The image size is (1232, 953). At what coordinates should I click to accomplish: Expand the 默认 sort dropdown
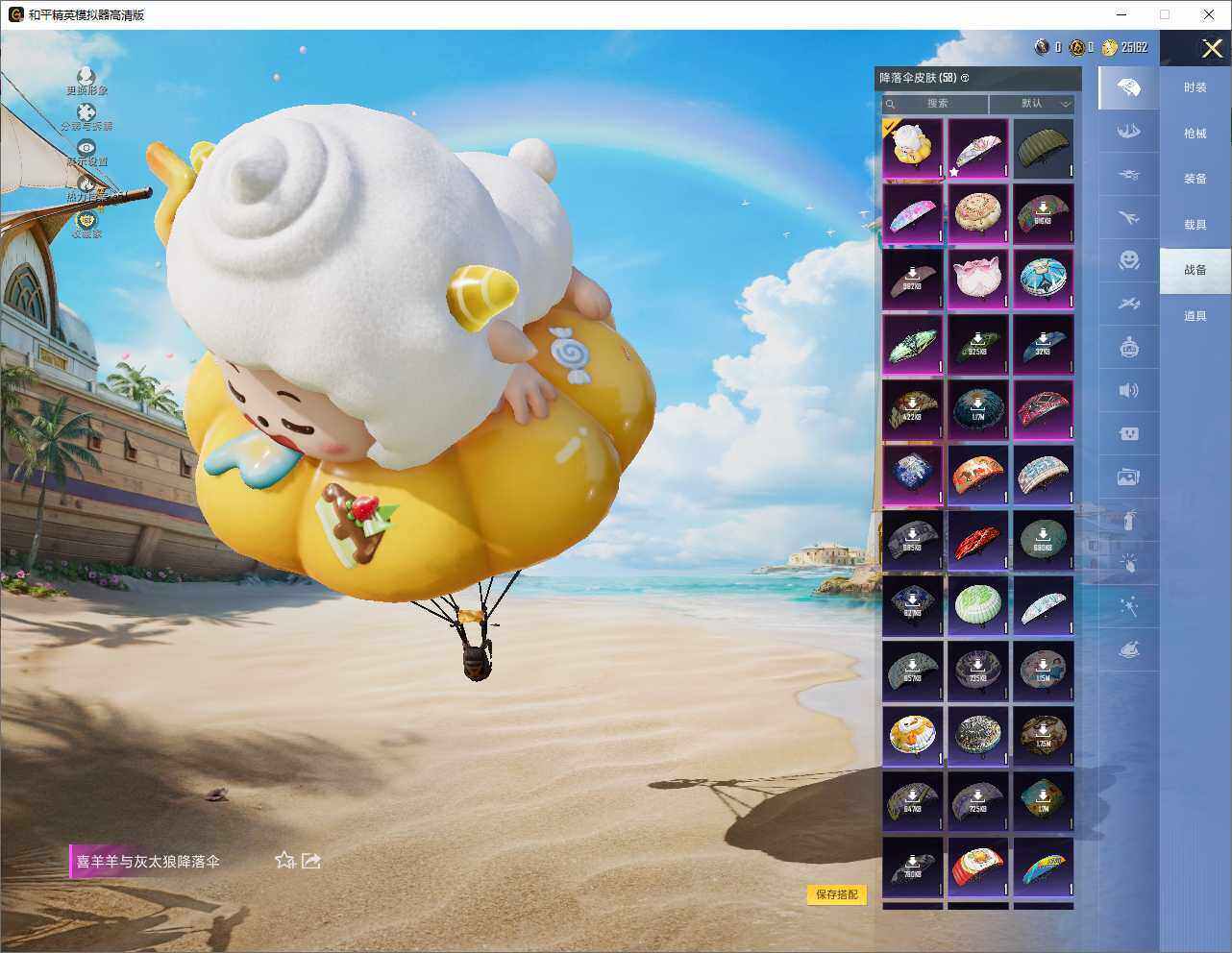pos(1032,104)
